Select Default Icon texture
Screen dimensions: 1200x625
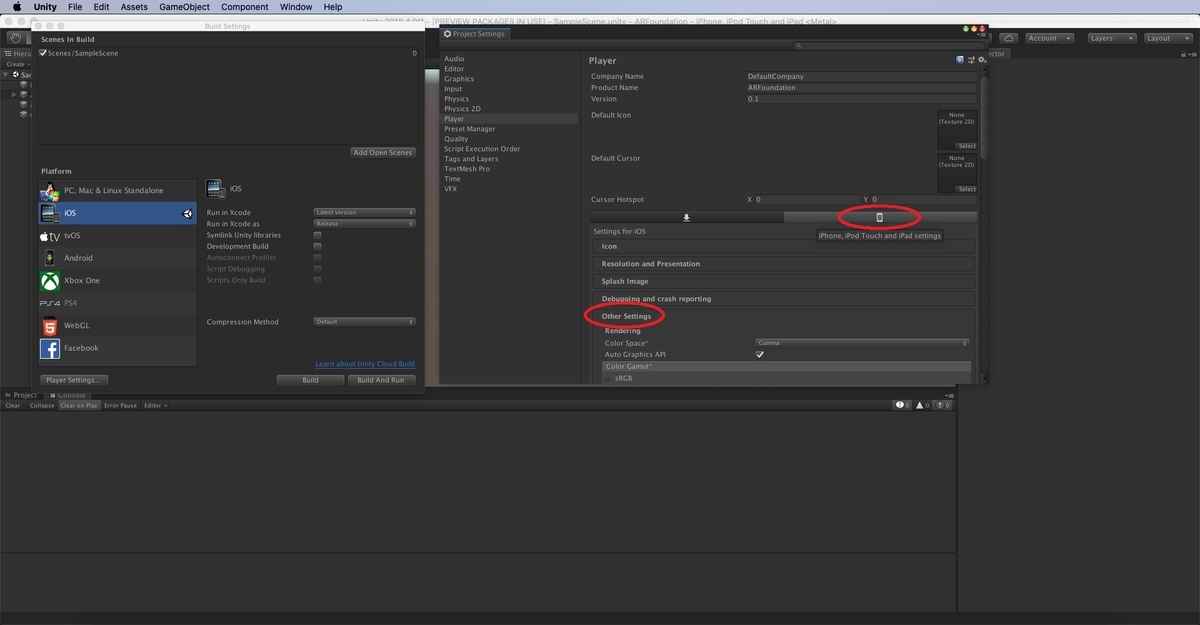coord(957,129)
